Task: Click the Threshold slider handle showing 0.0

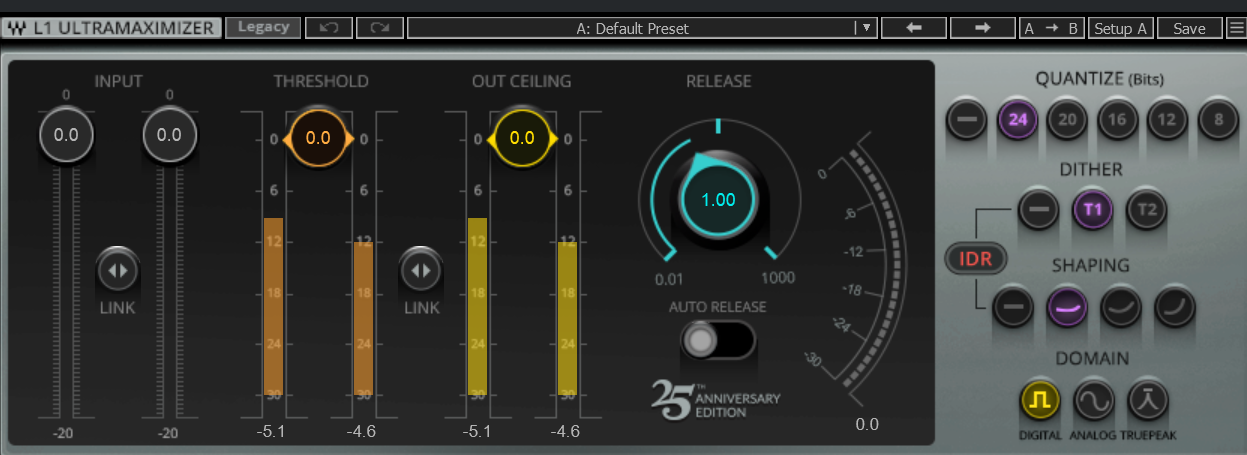Action: click(x=318, y=138)
